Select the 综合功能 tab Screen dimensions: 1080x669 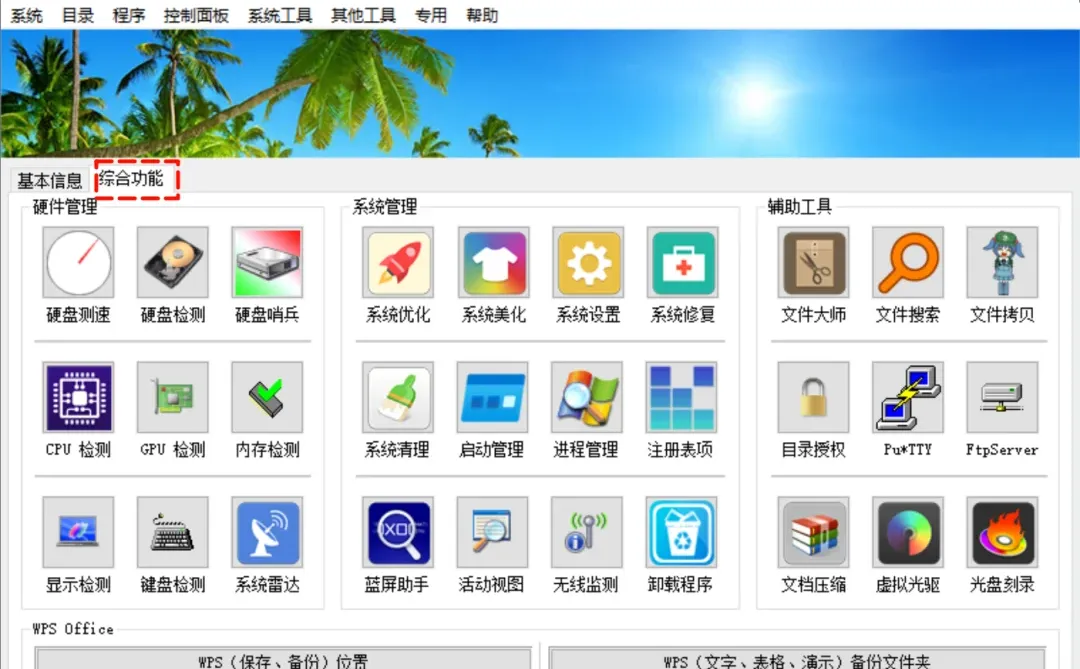click(x=135, y=180)
